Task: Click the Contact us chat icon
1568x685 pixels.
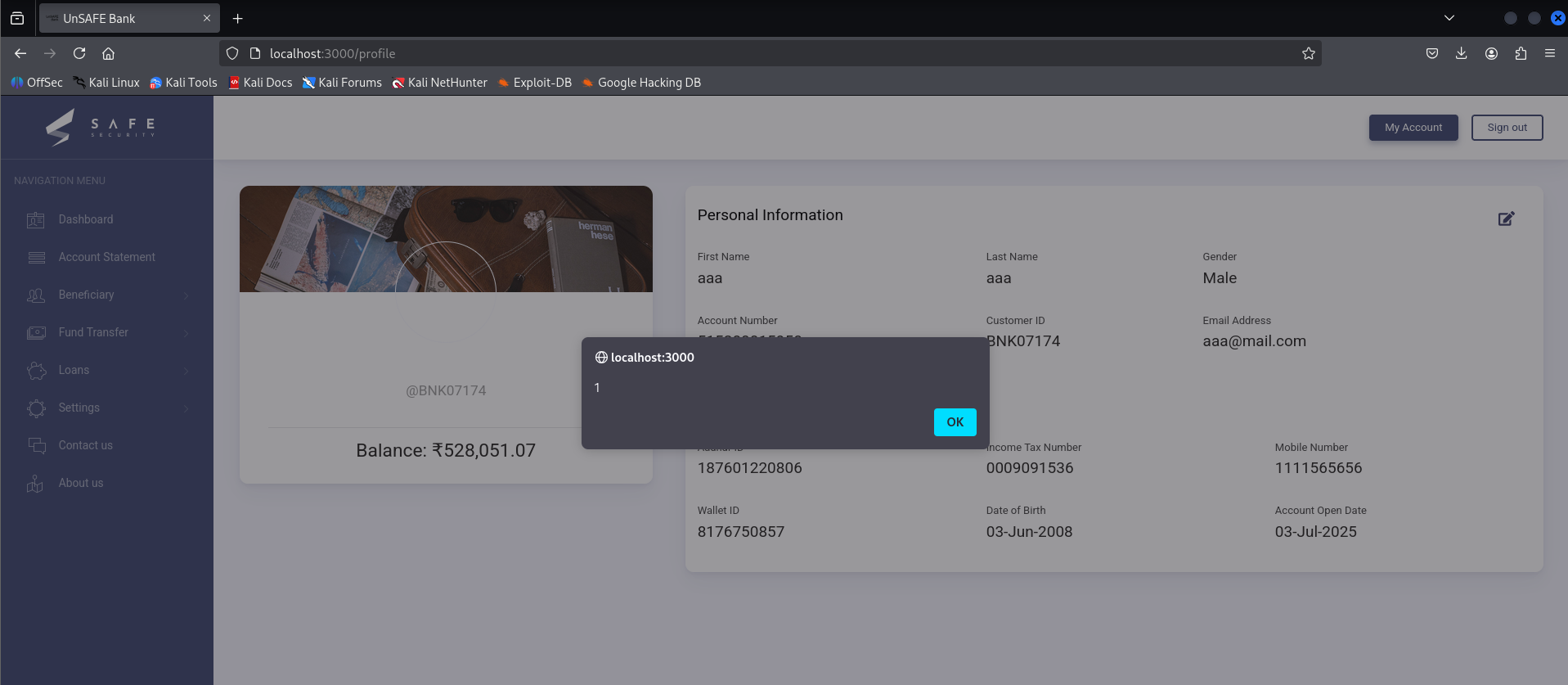Action: 36,446
